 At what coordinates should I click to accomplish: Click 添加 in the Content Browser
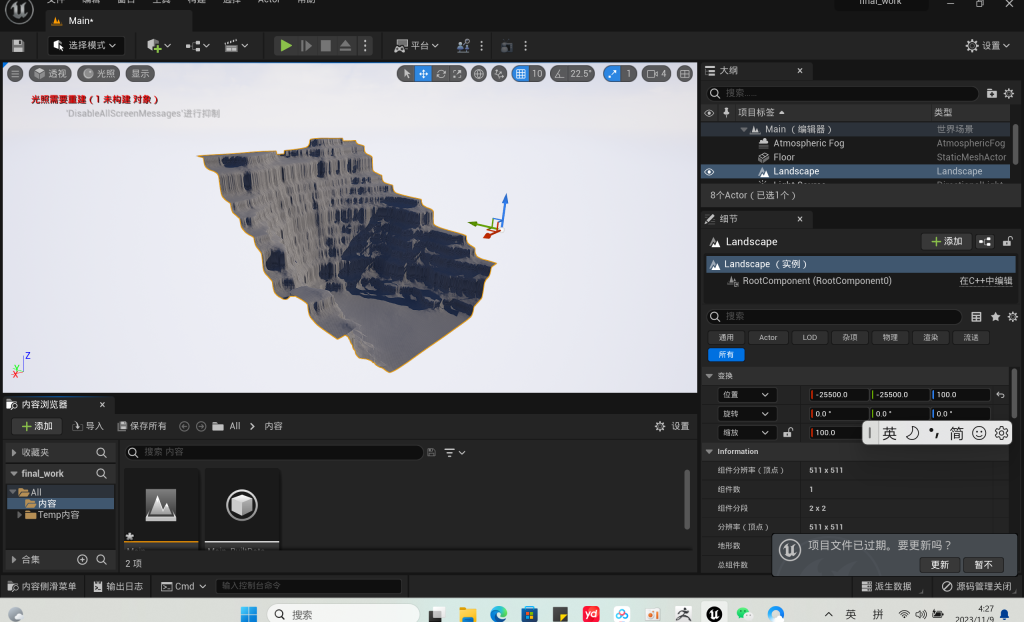click(x=37, y=427)
